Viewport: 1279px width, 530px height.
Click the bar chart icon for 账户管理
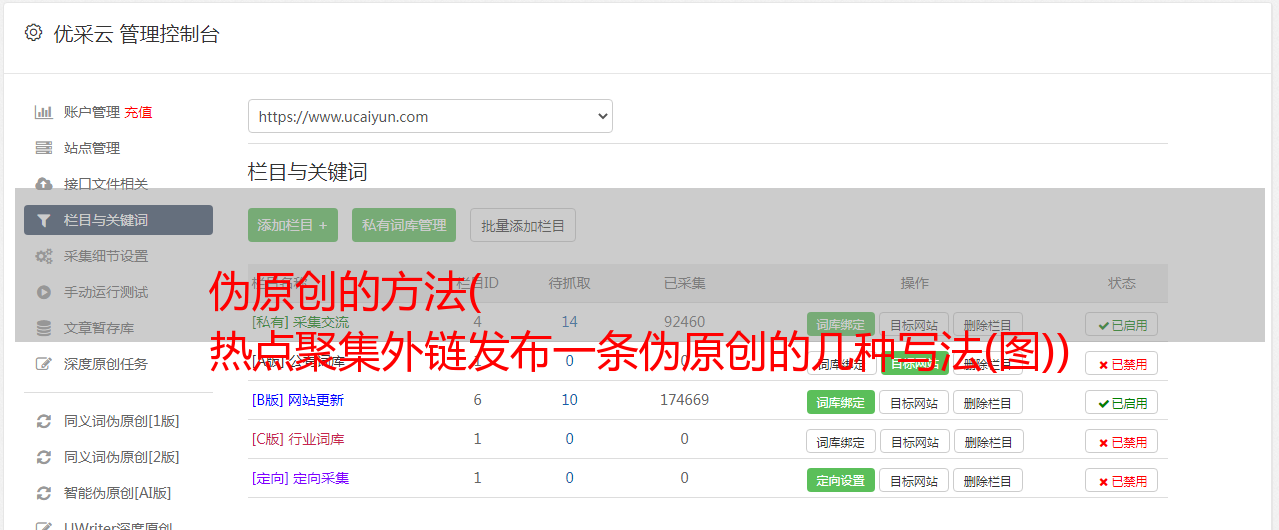44,112
